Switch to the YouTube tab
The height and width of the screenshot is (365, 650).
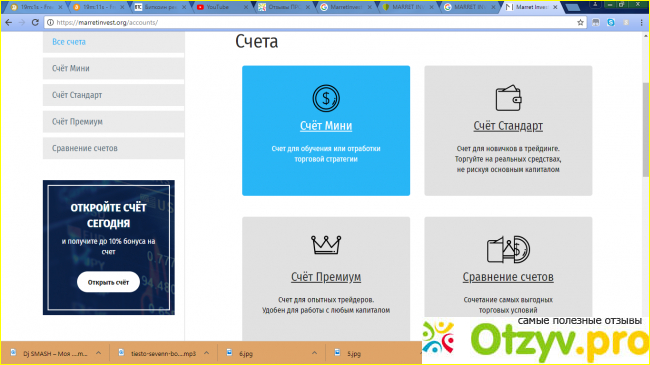(x=222, y=7)
